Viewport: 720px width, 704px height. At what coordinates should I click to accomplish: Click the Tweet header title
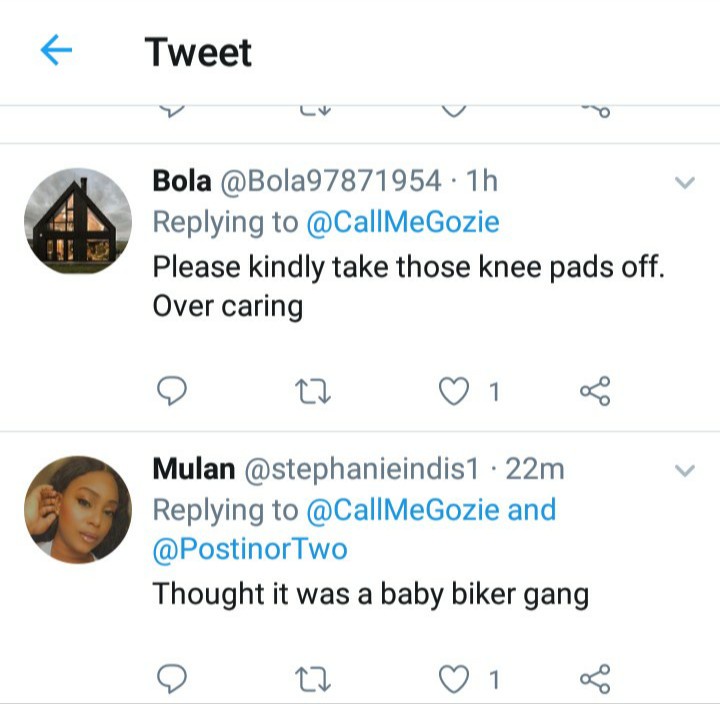[x=198, y=52]
